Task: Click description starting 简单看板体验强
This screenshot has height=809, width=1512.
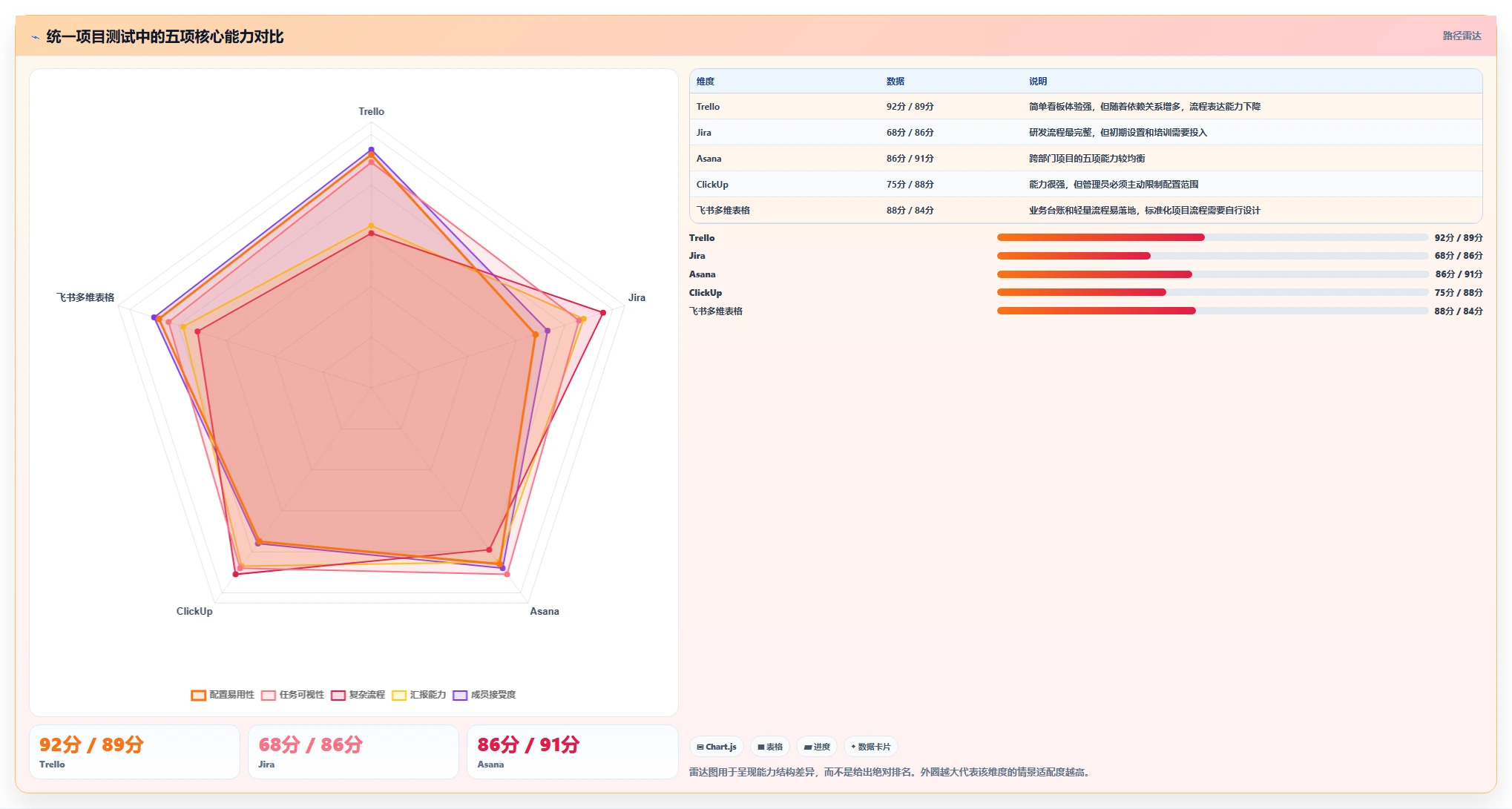Action: [1145, 107]
